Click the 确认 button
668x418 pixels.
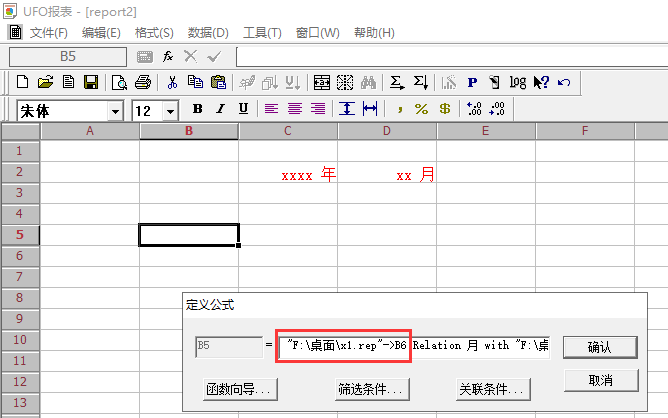(600, 347)
